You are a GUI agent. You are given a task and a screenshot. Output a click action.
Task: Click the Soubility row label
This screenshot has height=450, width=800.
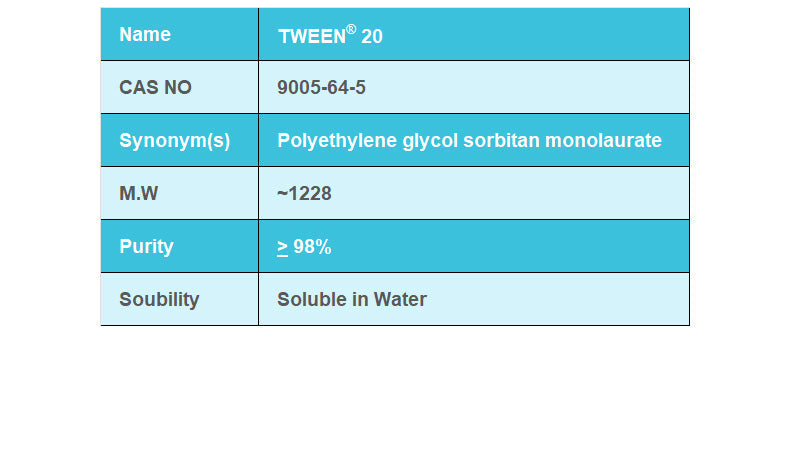coord(159,300)
